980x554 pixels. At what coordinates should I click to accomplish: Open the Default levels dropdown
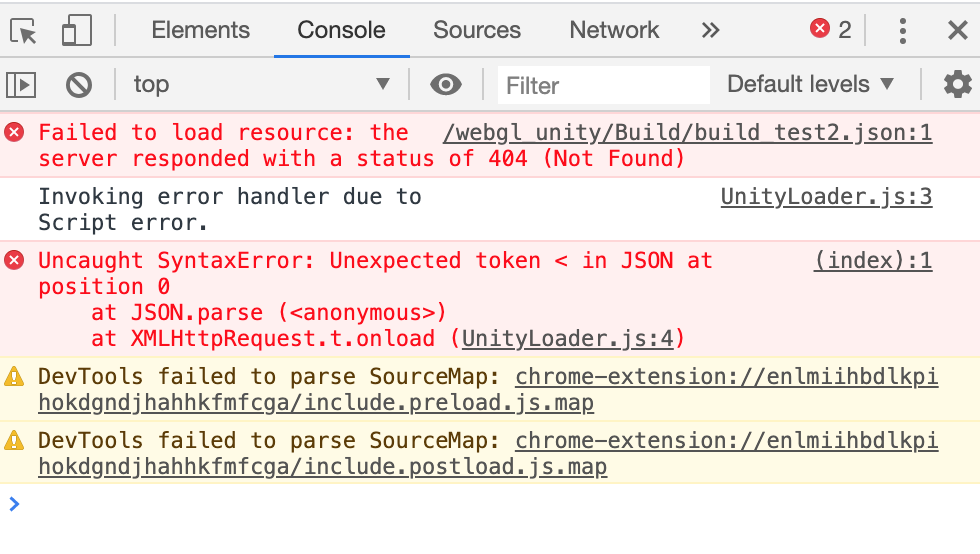pyautogui.click(x=810, y=85)
